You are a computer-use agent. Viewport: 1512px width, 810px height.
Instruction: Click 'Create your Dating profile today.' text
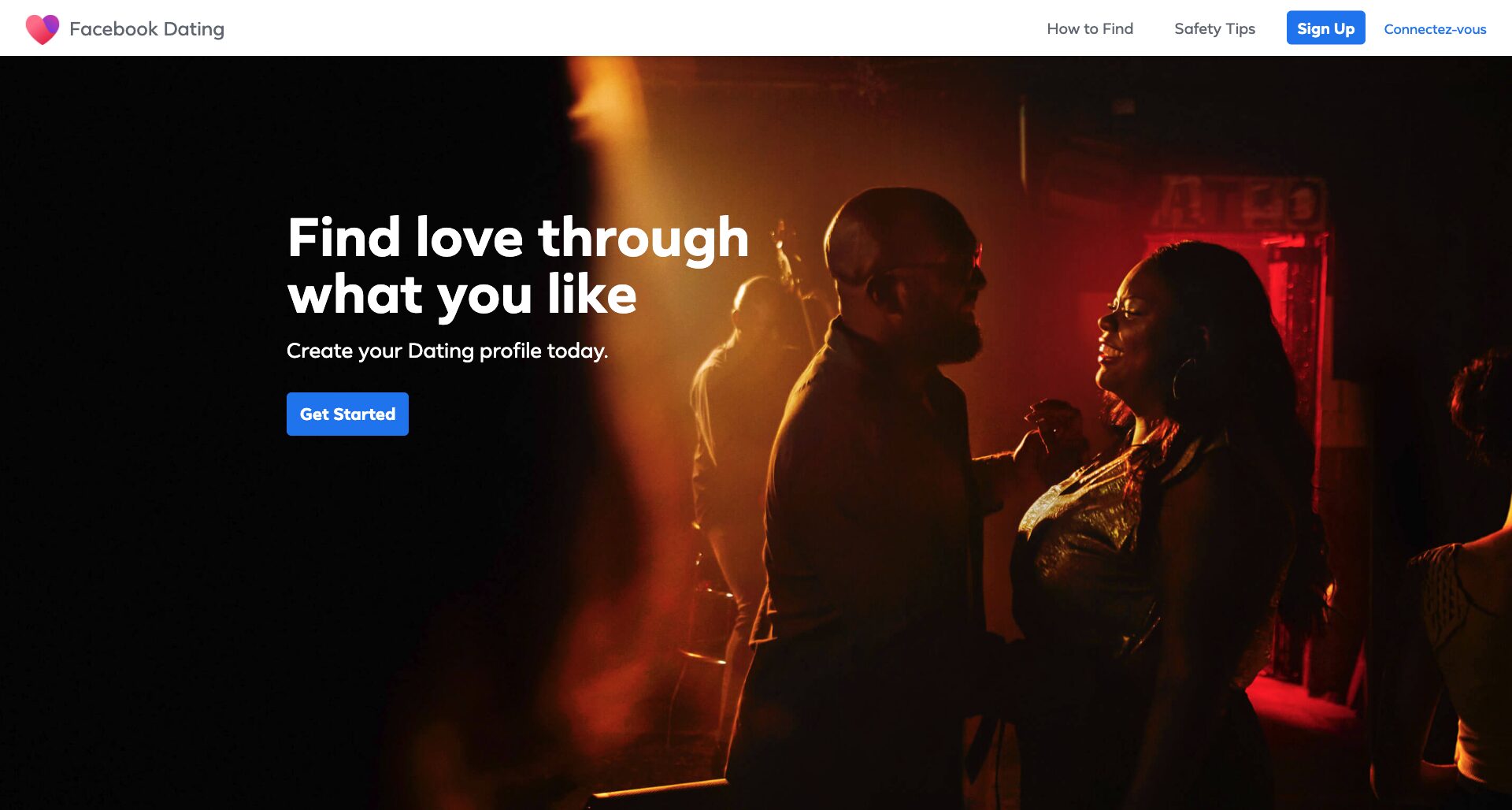(x=447, y=351)
